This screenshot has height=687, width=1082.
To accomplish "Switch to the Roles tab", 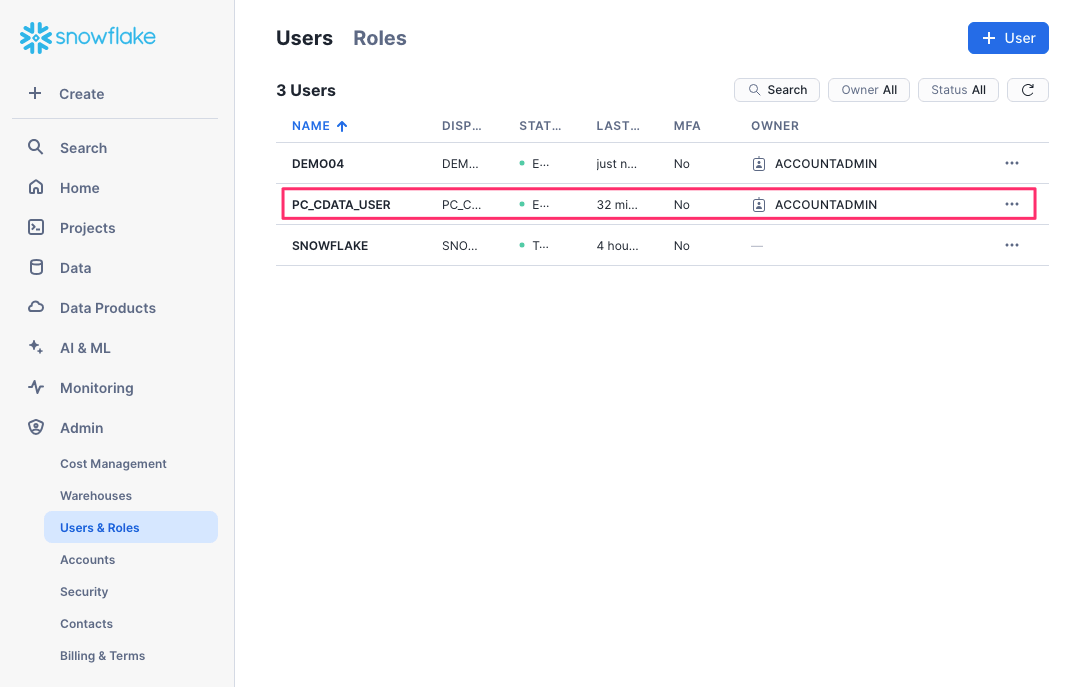I will [x=379, y=38].
